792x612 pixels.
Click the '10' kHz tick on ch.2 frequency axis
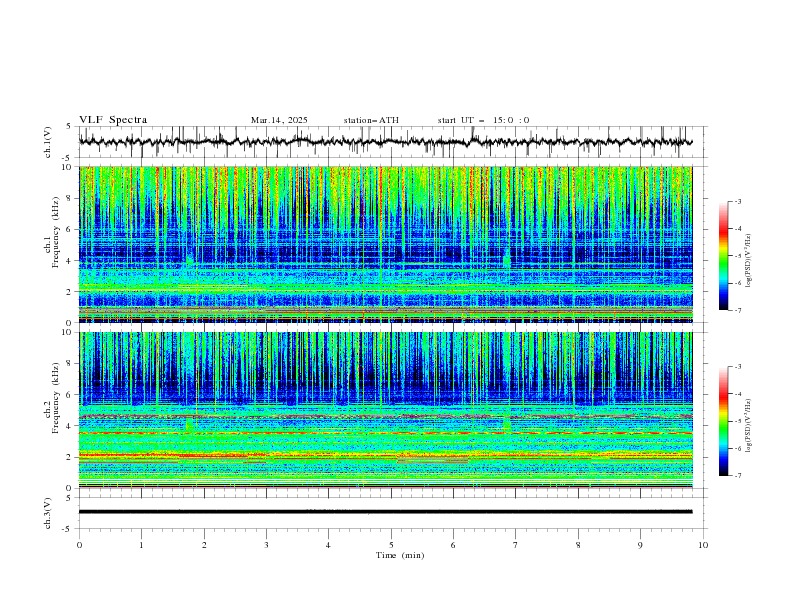tap(68, 332)
